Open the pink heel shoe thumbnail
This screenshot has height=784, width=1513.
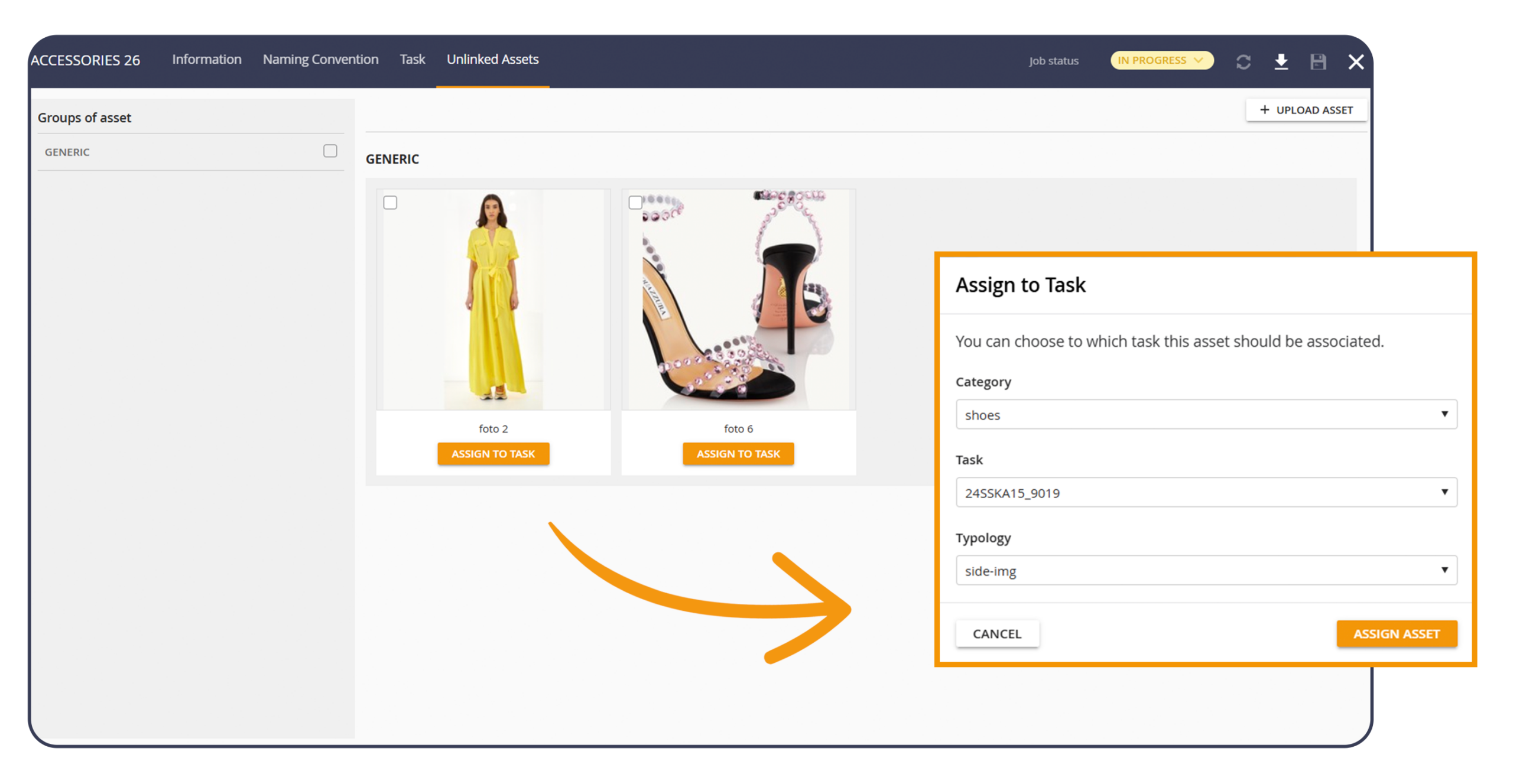[739, 301]
